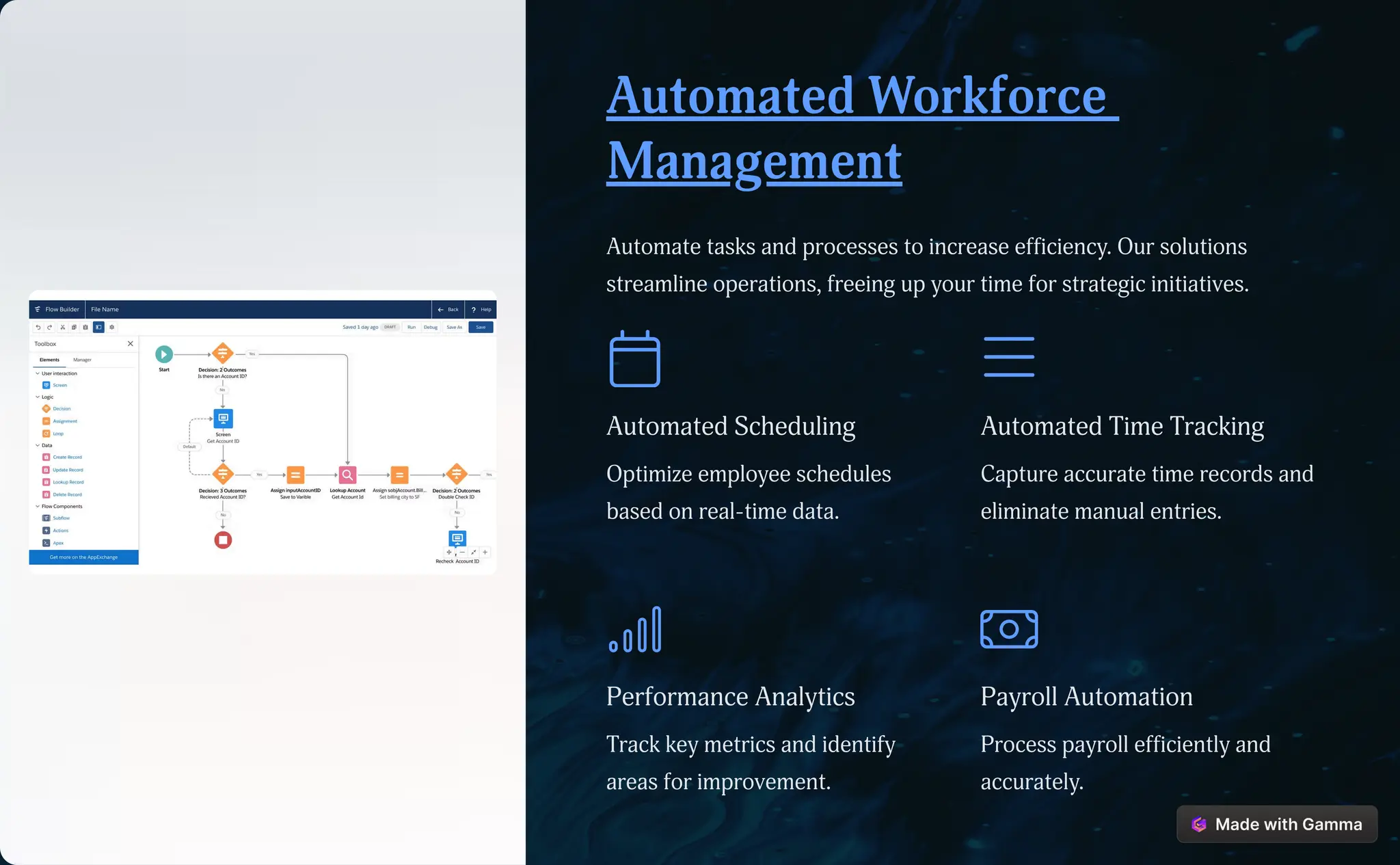This screenshot has height=865, width=1400.
Task: Select the Update Record element
Action: click(x=63, y=470)
